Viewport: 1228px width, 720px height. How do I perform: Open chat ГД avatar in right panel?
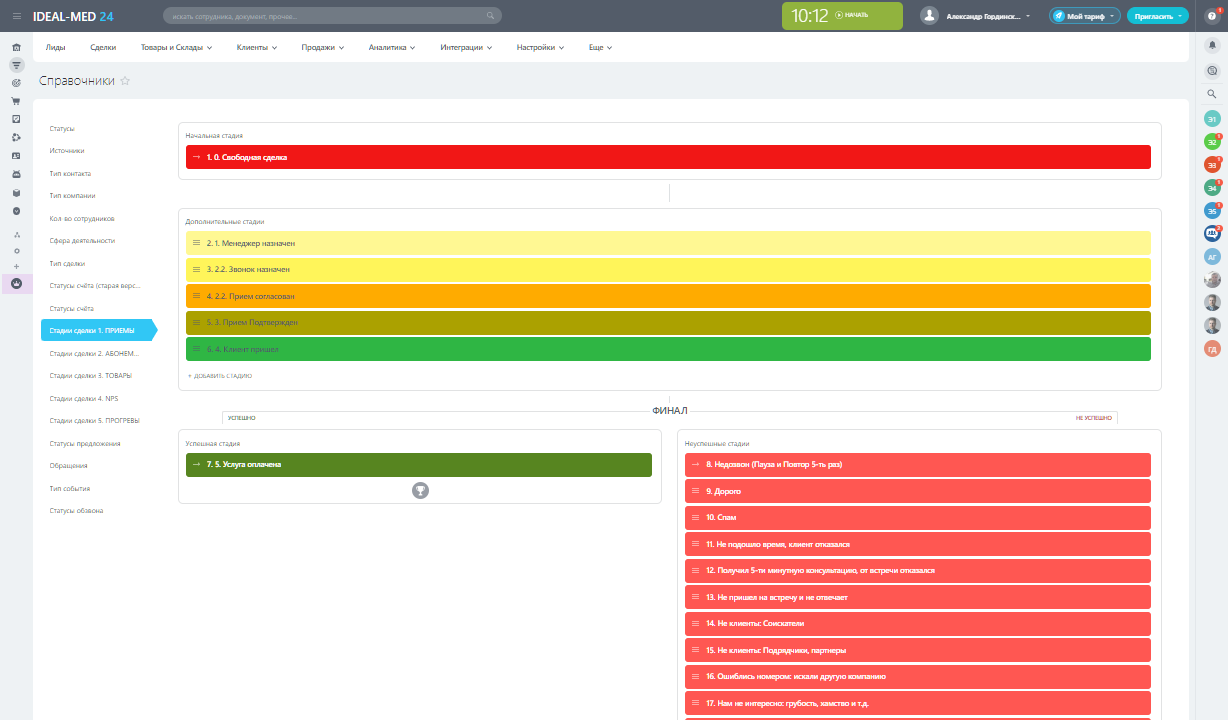click(x=1212, y=349)
